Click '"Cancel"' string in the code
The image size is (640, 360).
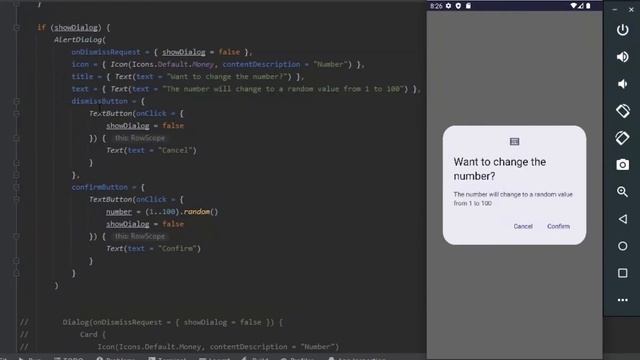pyautogui.click(x=175, y=150)
